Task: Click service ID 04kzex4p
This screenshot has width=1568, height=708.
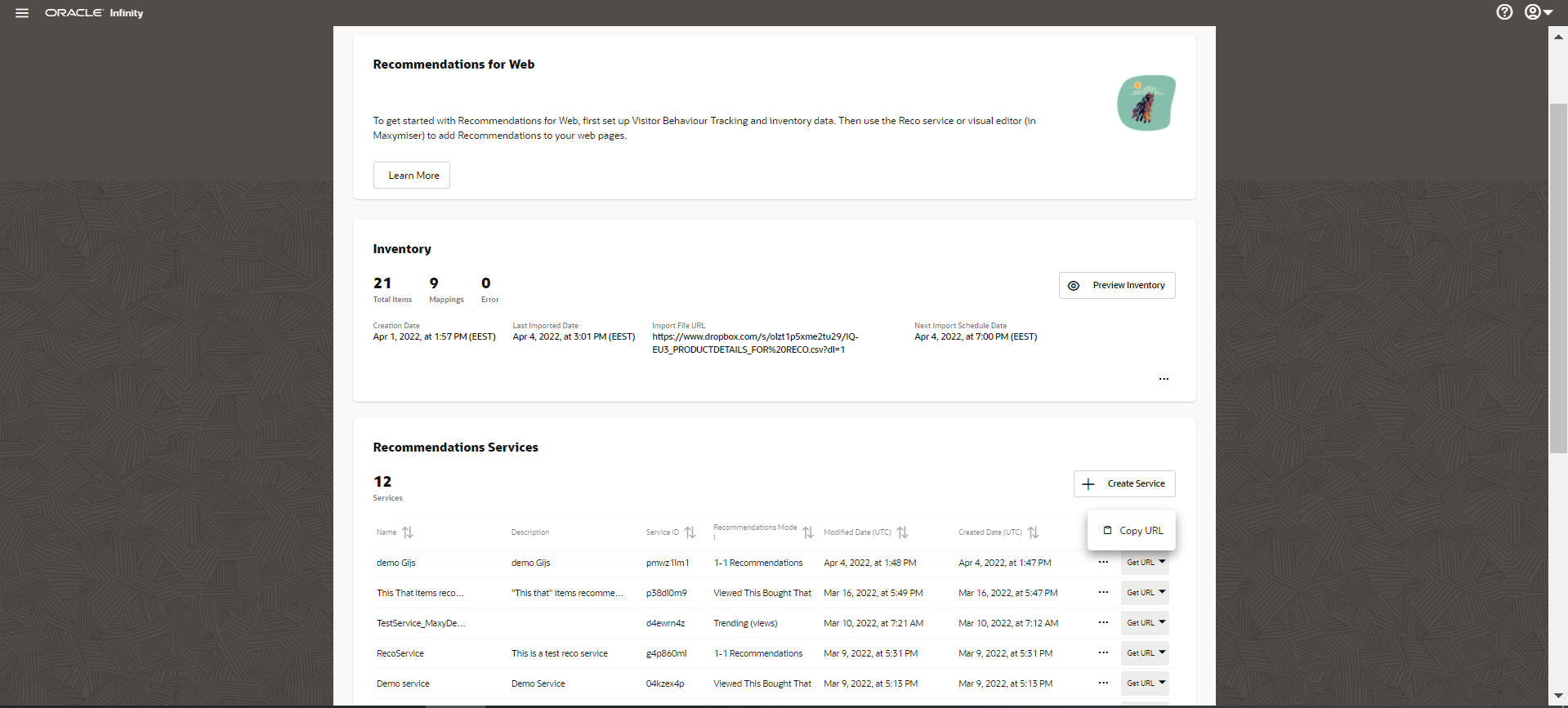Action: [665, 684]
